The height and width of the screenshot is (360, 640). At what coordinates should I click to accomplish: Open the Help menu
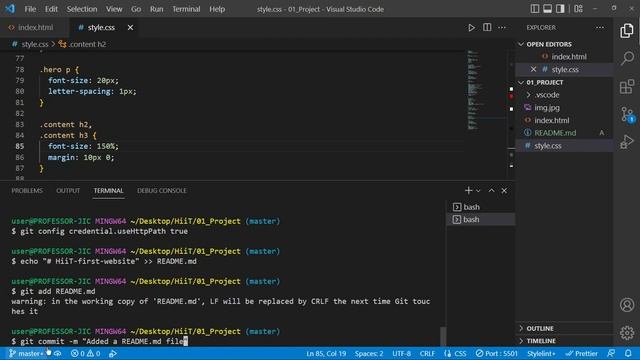217,9
